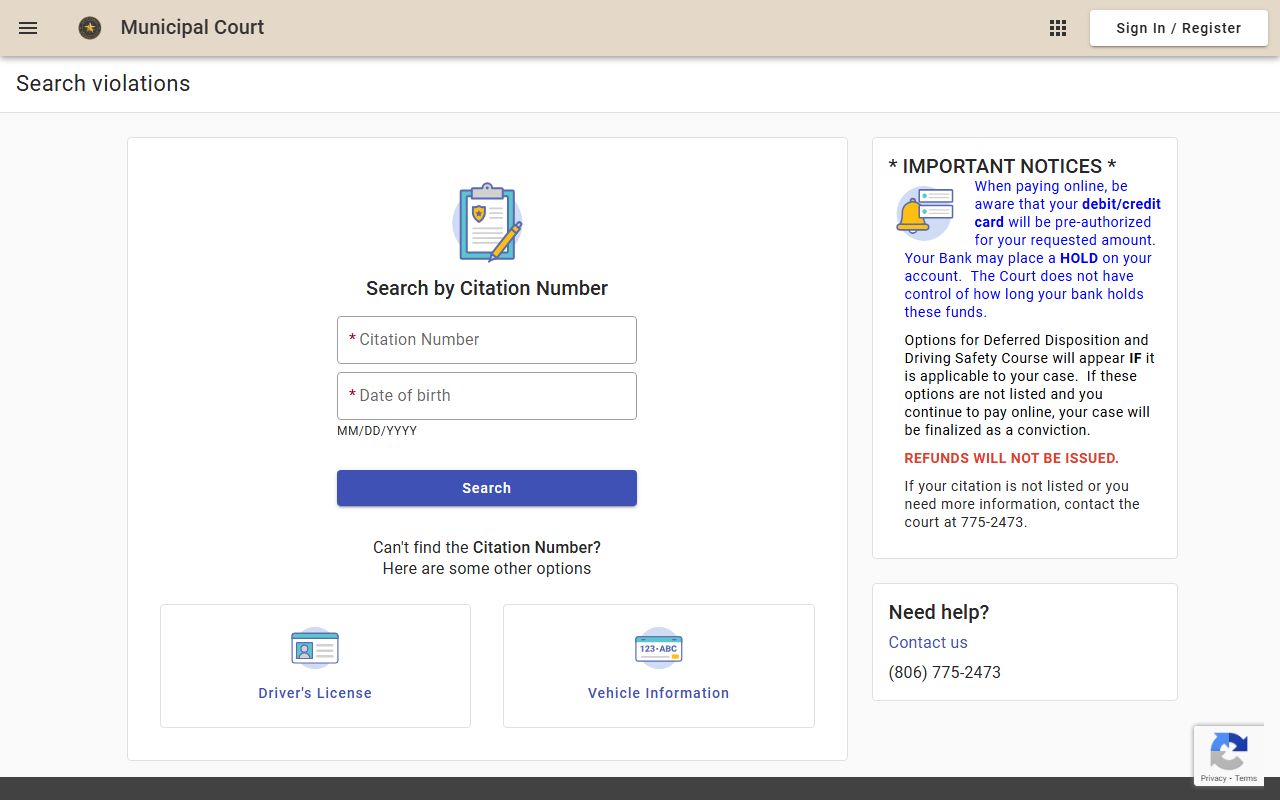This screenshot has height=800, width=1280.
Task: Open the hamburger navigation menu
Action: coord(28,28)
